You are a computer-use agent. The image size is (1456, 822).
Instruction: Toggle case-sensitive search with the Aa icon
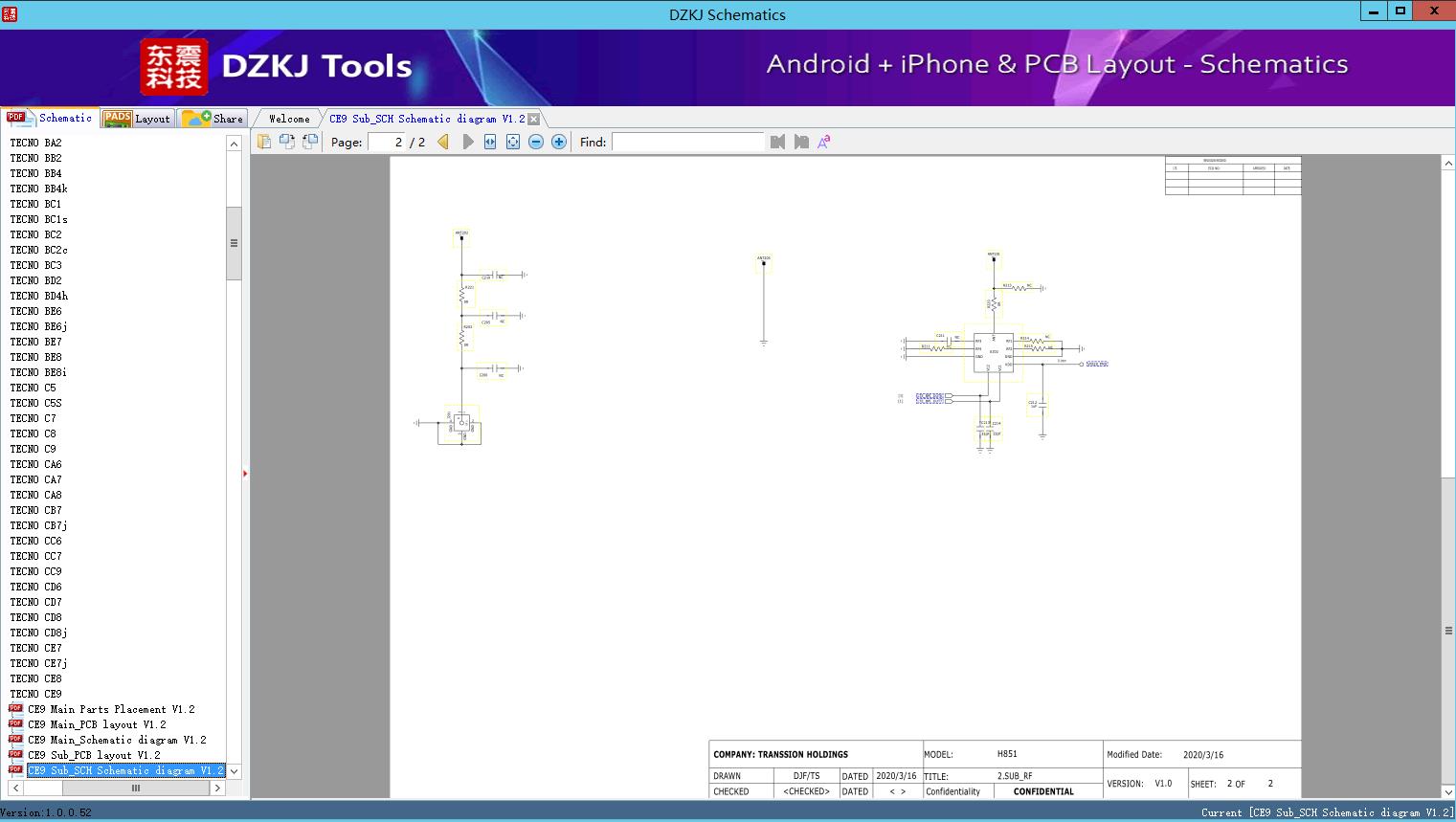pyautogui.click(x=823, y=141)
